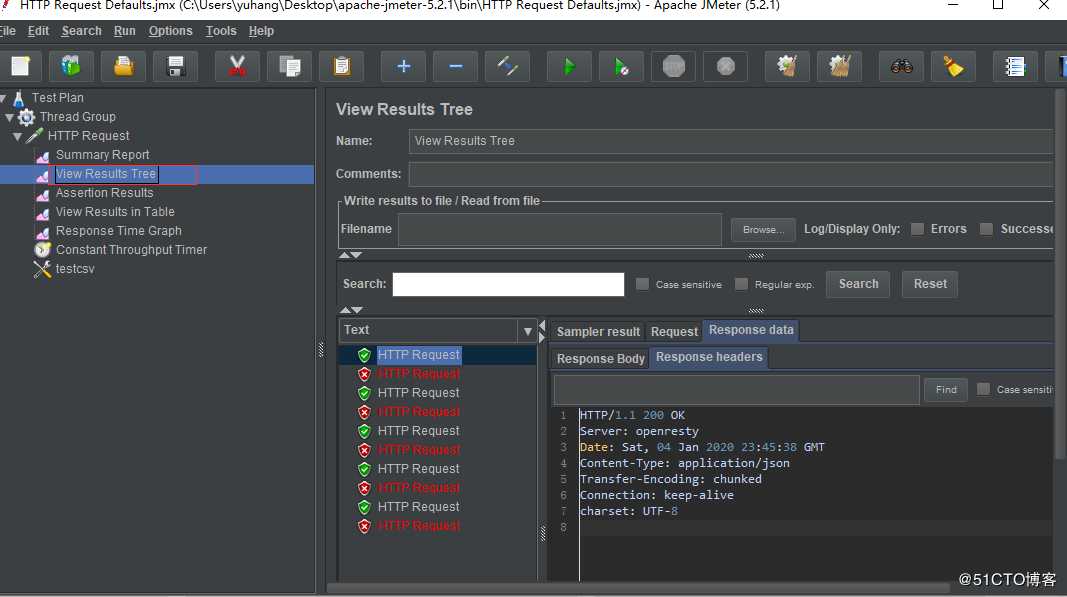Screen dimensions: 1067x597
Task: Save the test plan with floppy icon
Action: click(x=176, y=66)
